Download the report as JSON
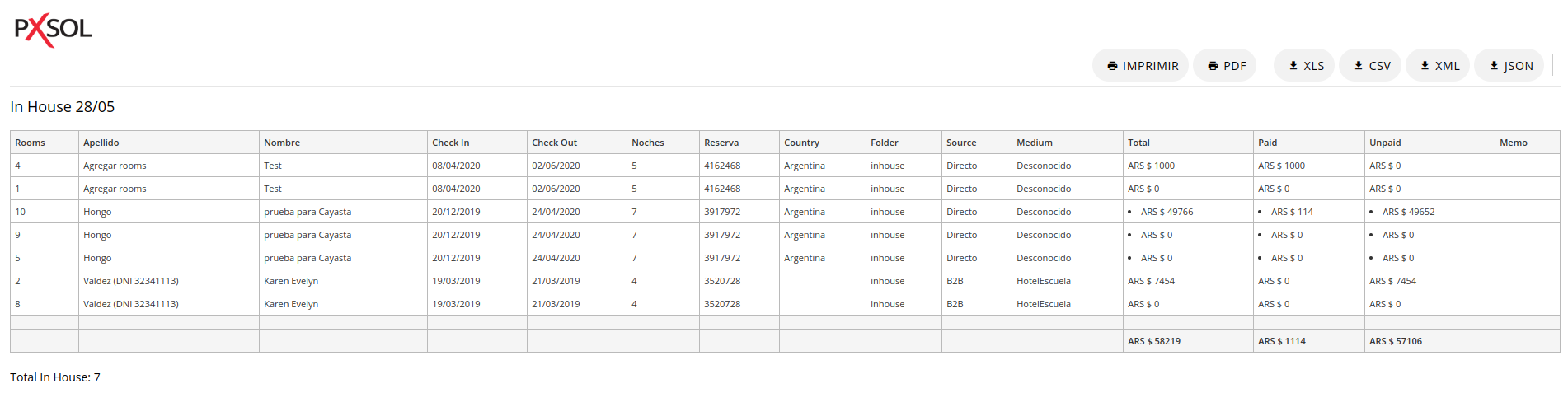Image resolution: width=1568 pixels, height=393 pixels. 1509,66
